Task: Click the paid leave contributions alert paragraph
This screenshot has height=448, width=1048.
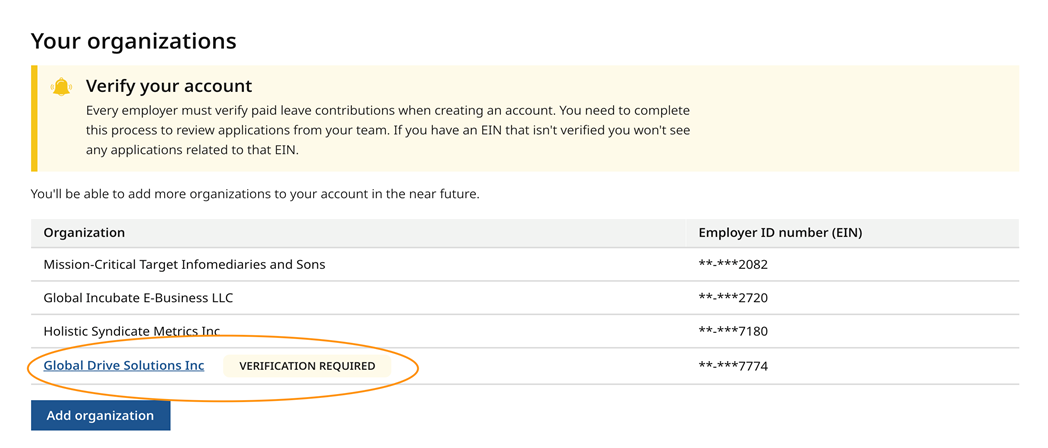Action: 388,130
